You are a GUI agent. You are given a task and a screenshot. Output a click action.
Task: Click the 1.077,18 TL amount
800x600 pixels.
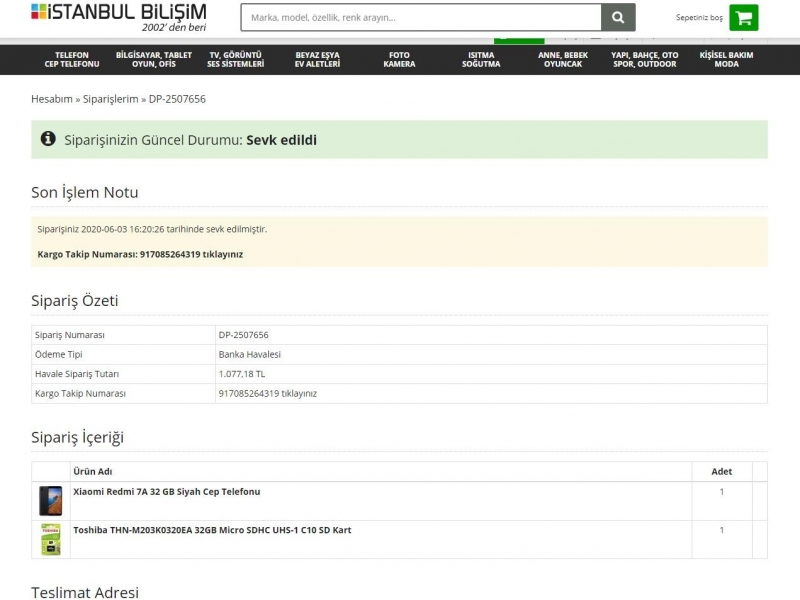coord(242,374)
